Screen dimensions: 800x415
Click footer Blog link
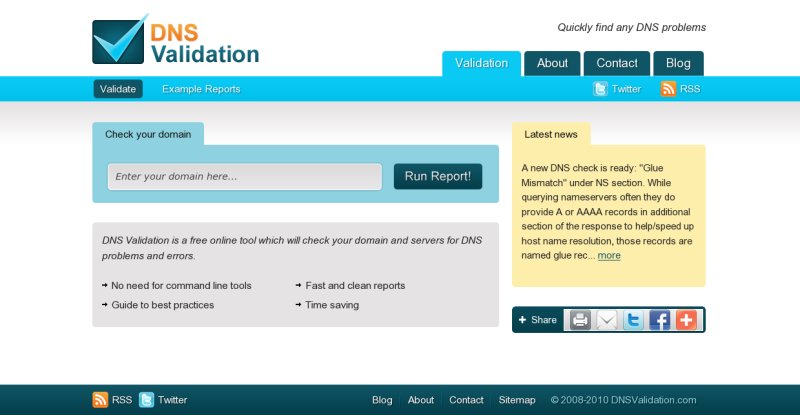pyautogui.click(x=382, y=400)
